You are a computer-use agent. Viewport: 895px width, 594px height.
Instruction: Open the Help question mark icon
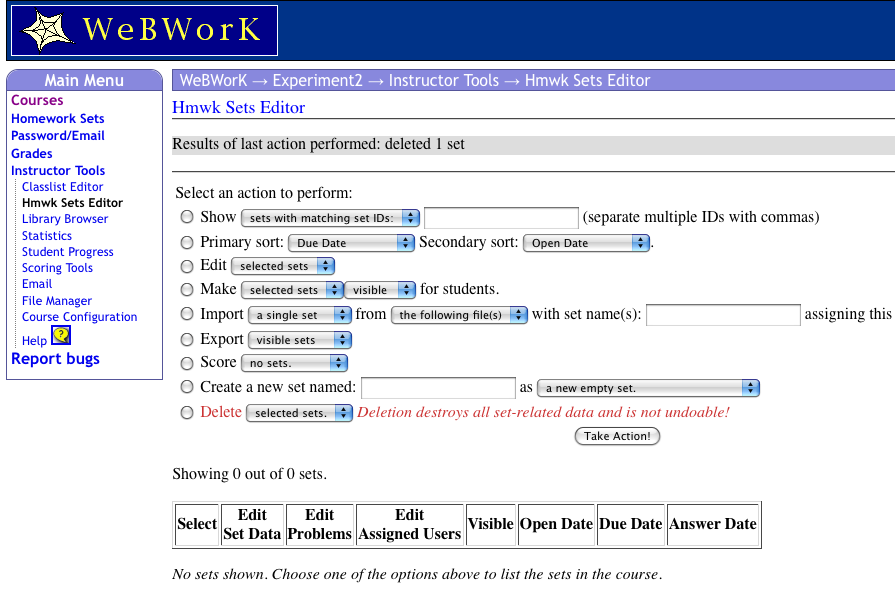point(61,336)
